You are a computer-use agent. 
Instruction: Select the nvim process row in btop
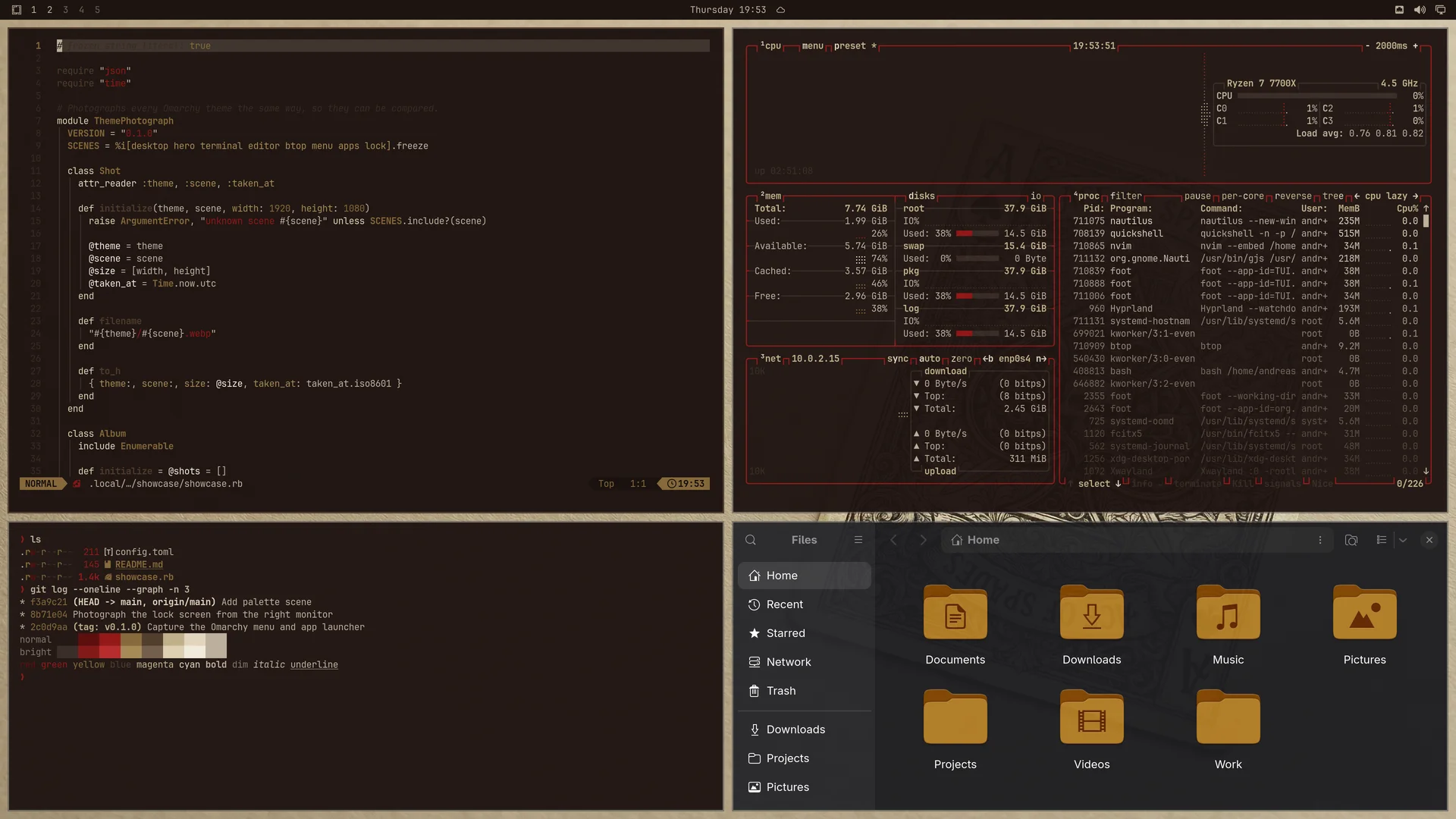[1244, 246]
